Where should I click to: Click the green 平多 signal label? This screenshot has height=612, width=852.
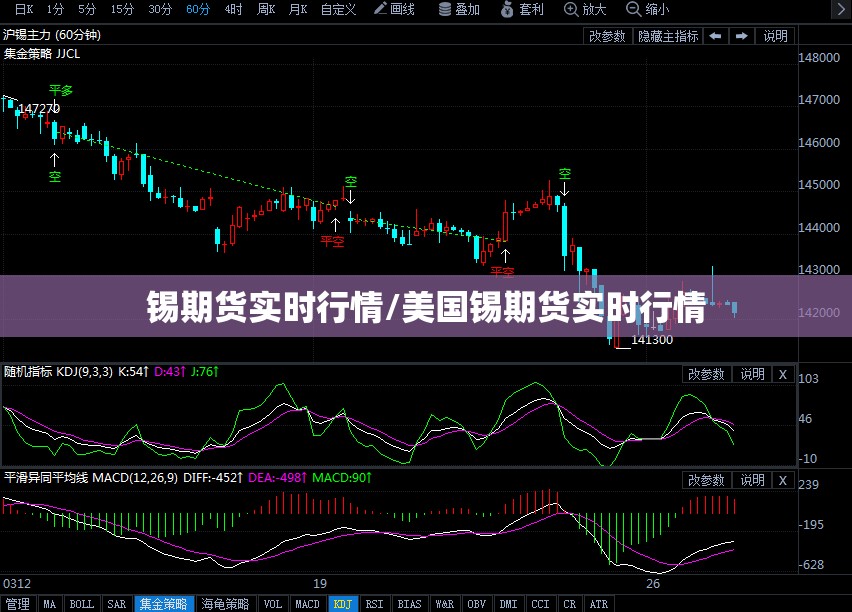tap(60, 90)
